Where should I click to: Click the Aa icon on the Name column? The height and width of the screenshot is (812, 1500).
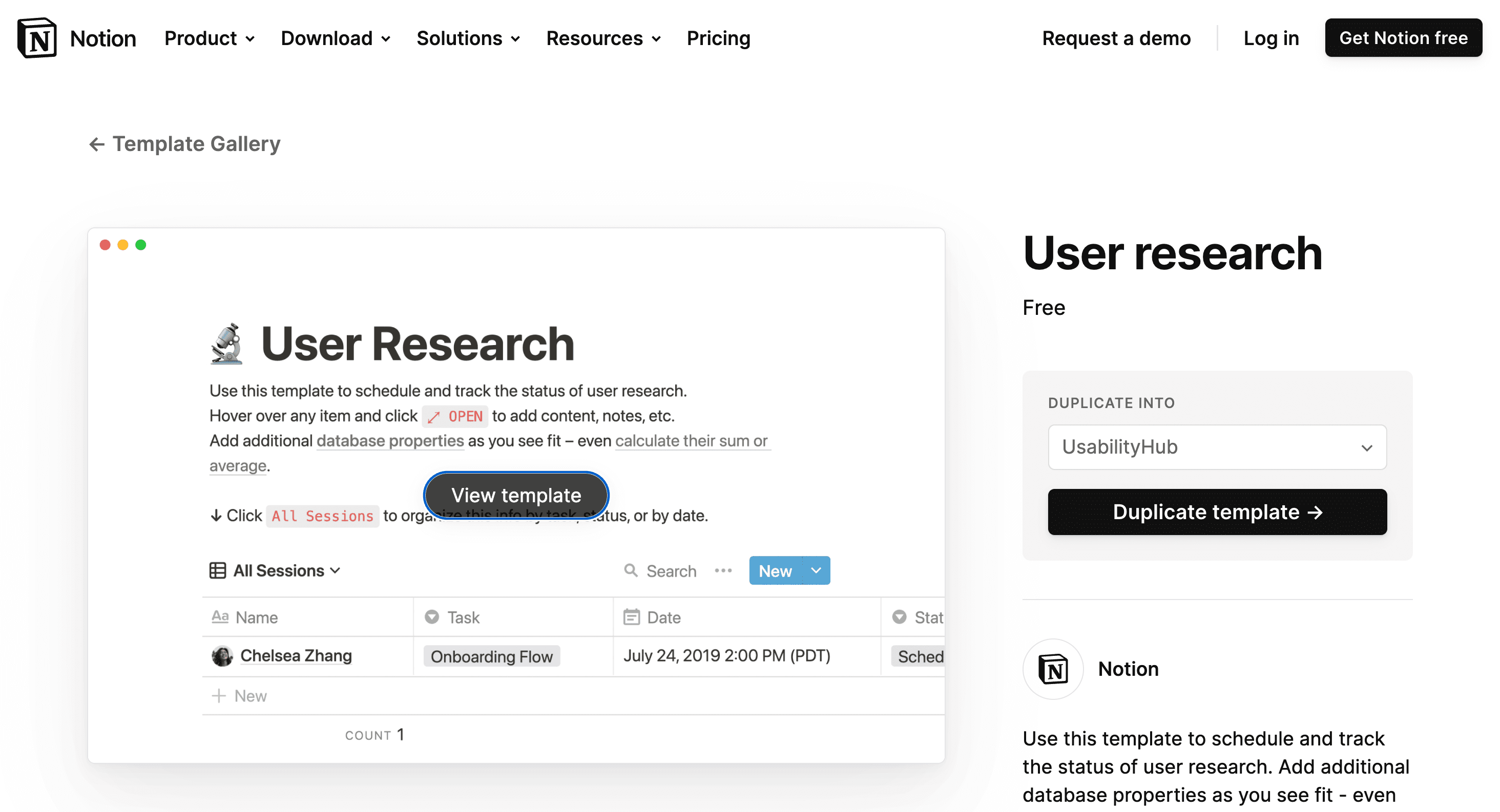click(x=220, y=616)
